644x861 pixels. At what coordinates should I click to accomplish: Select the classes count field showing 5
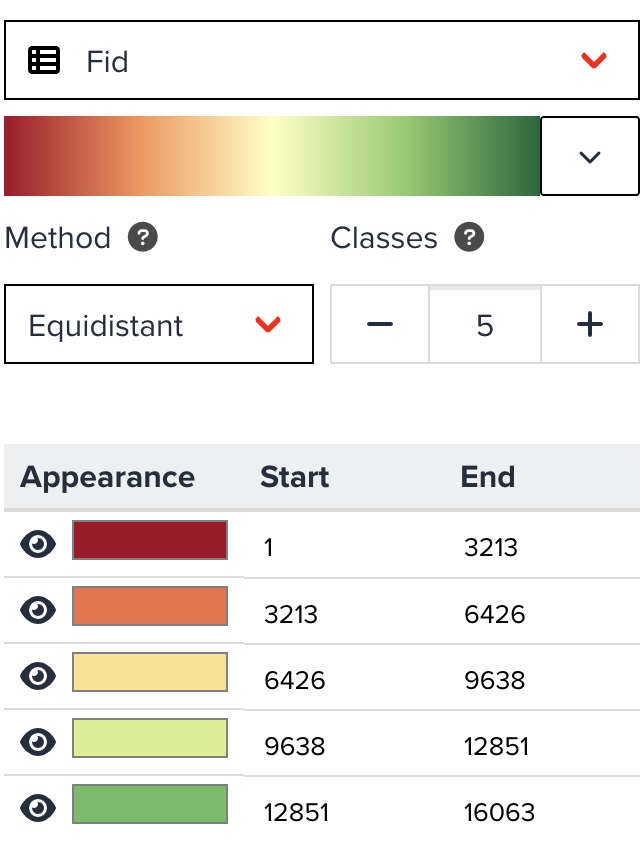[484, 323]
